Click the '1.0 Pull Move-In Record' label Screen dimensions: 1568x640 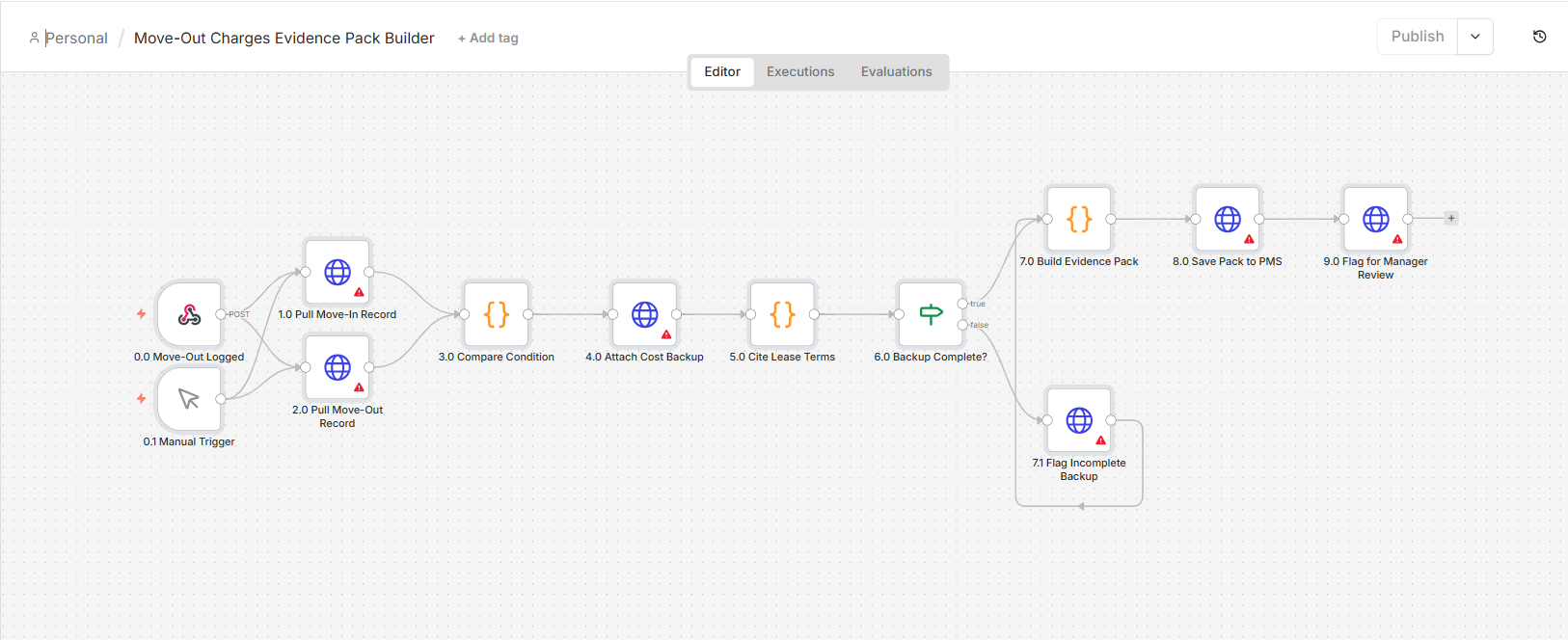tap(338, 314)
